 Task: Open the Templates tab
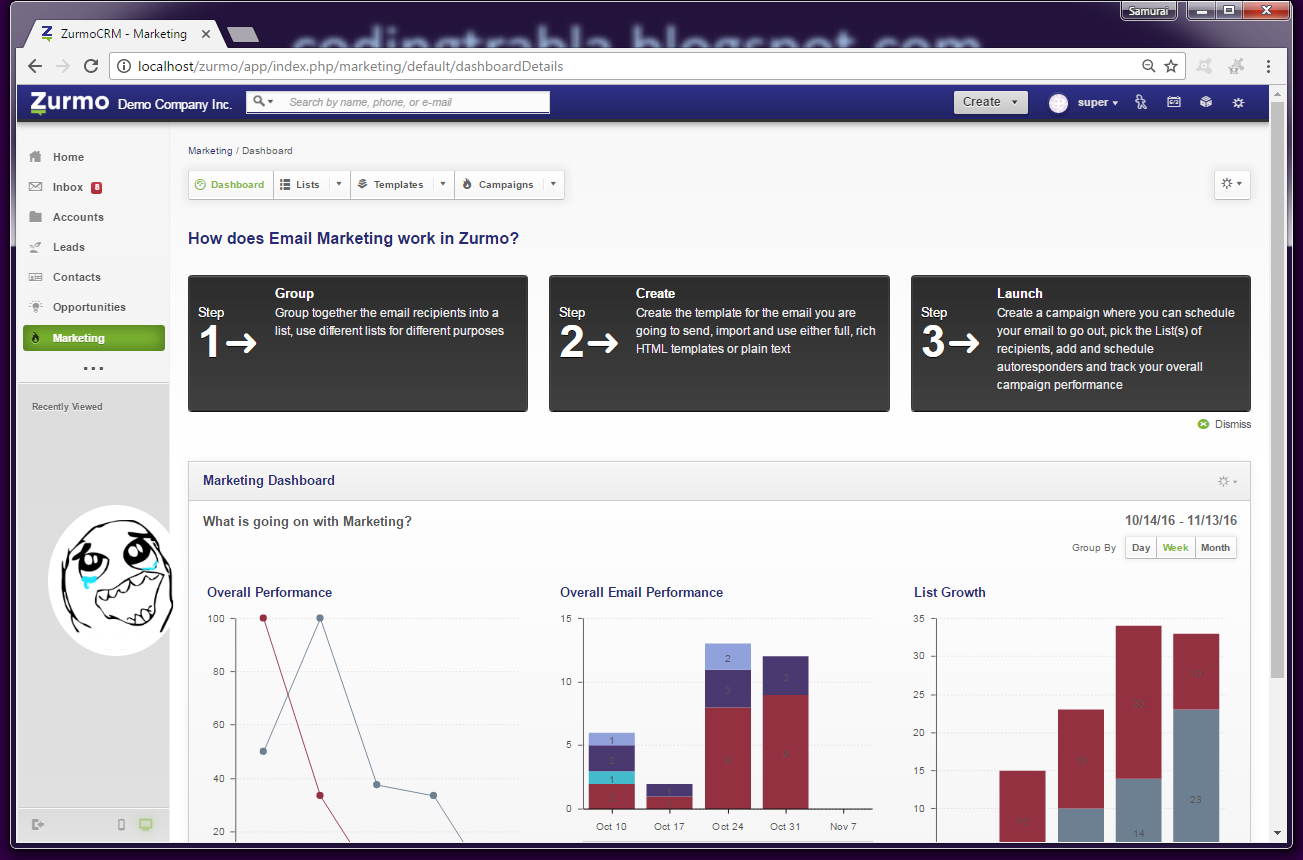(x=391, y=185)
